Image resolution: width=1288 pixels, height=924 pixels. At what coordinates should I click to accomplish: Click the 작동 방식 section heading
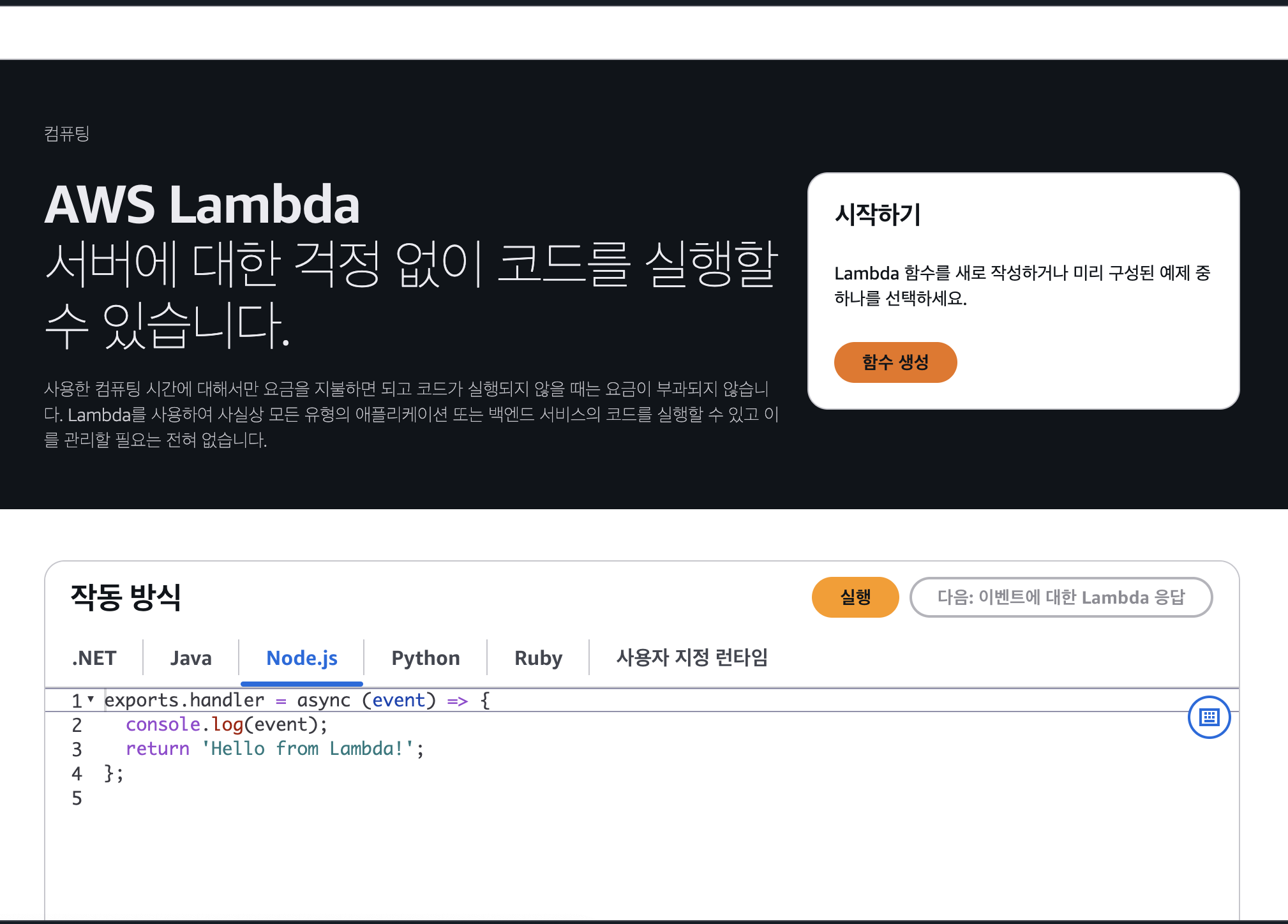point(126,597)
